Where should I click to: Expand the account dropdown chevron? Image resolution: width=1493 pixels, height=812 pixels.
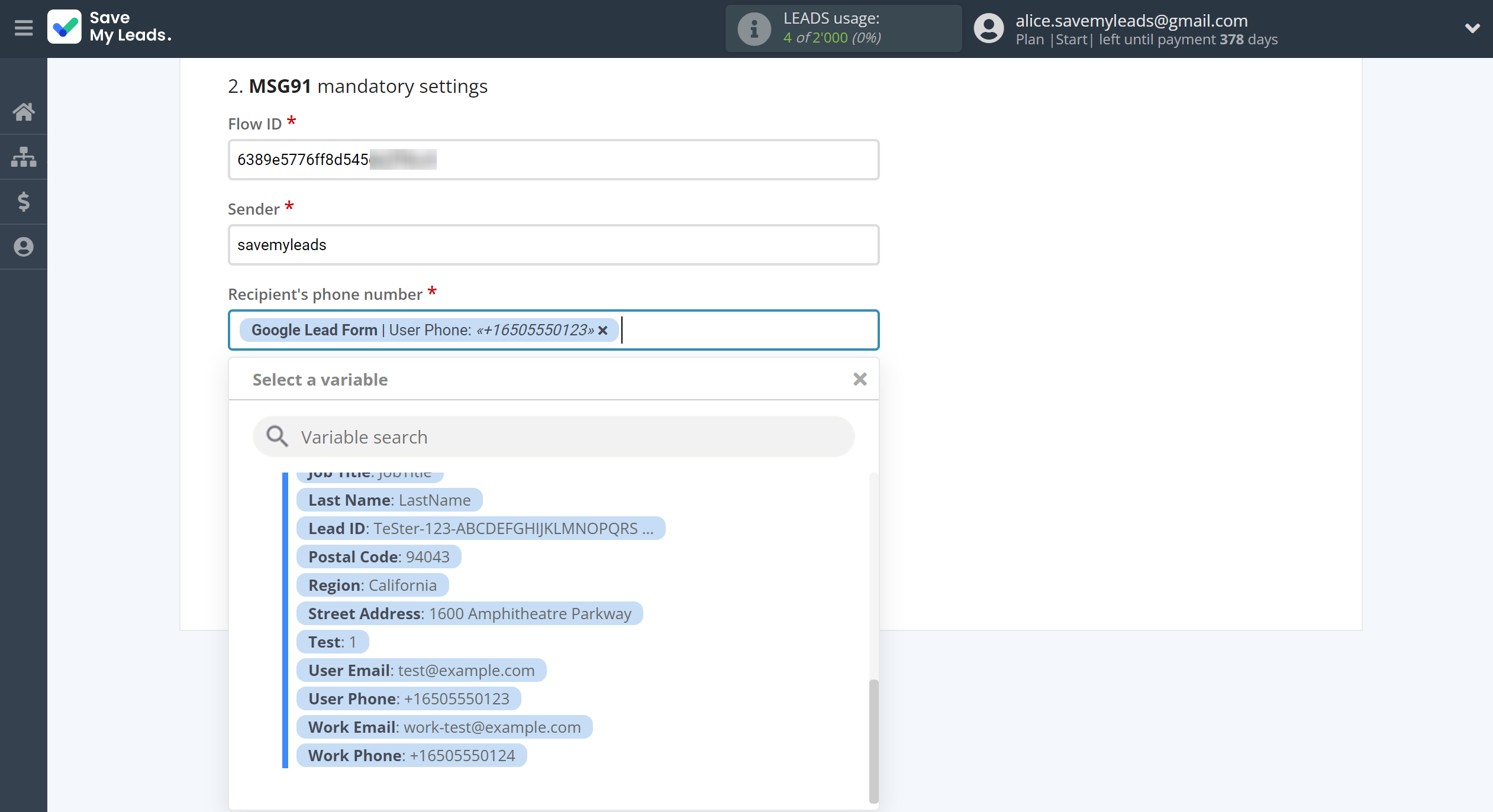(1472, 28)
